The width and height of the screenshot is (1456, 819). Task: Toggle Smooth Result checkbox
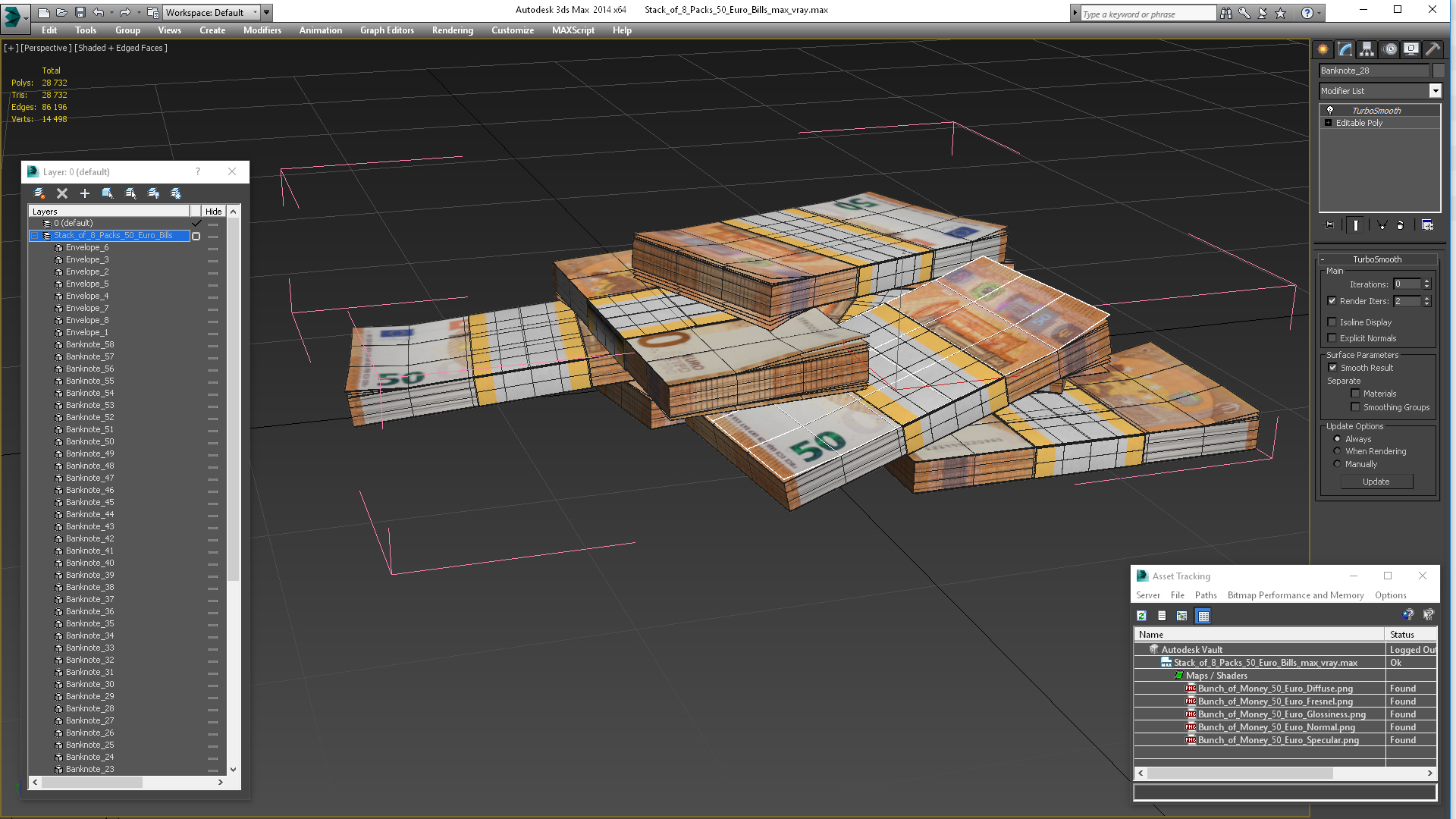coord(1333,368)
